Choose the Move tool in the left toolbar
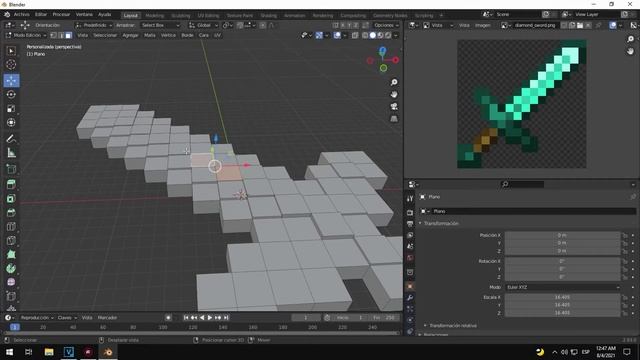 tap(11, 80)
